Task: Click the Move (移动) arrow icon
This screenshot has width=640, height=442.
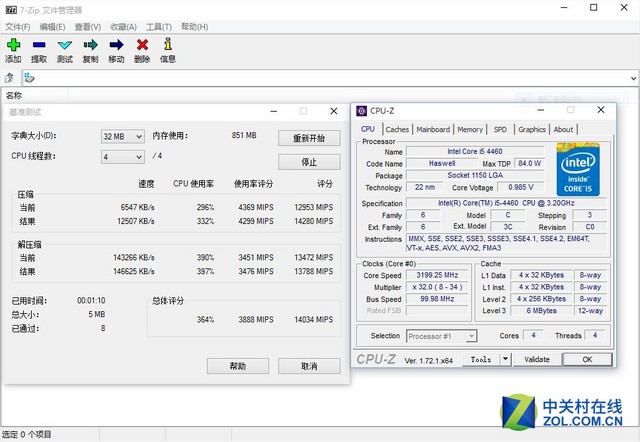Action: (116, 45)
